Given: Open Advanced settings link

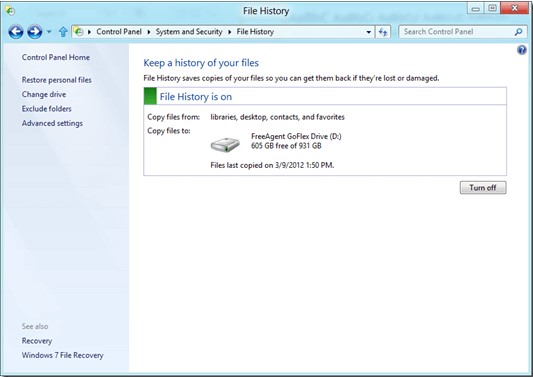Looking at the screenshot, I should [x=52, y=123].
